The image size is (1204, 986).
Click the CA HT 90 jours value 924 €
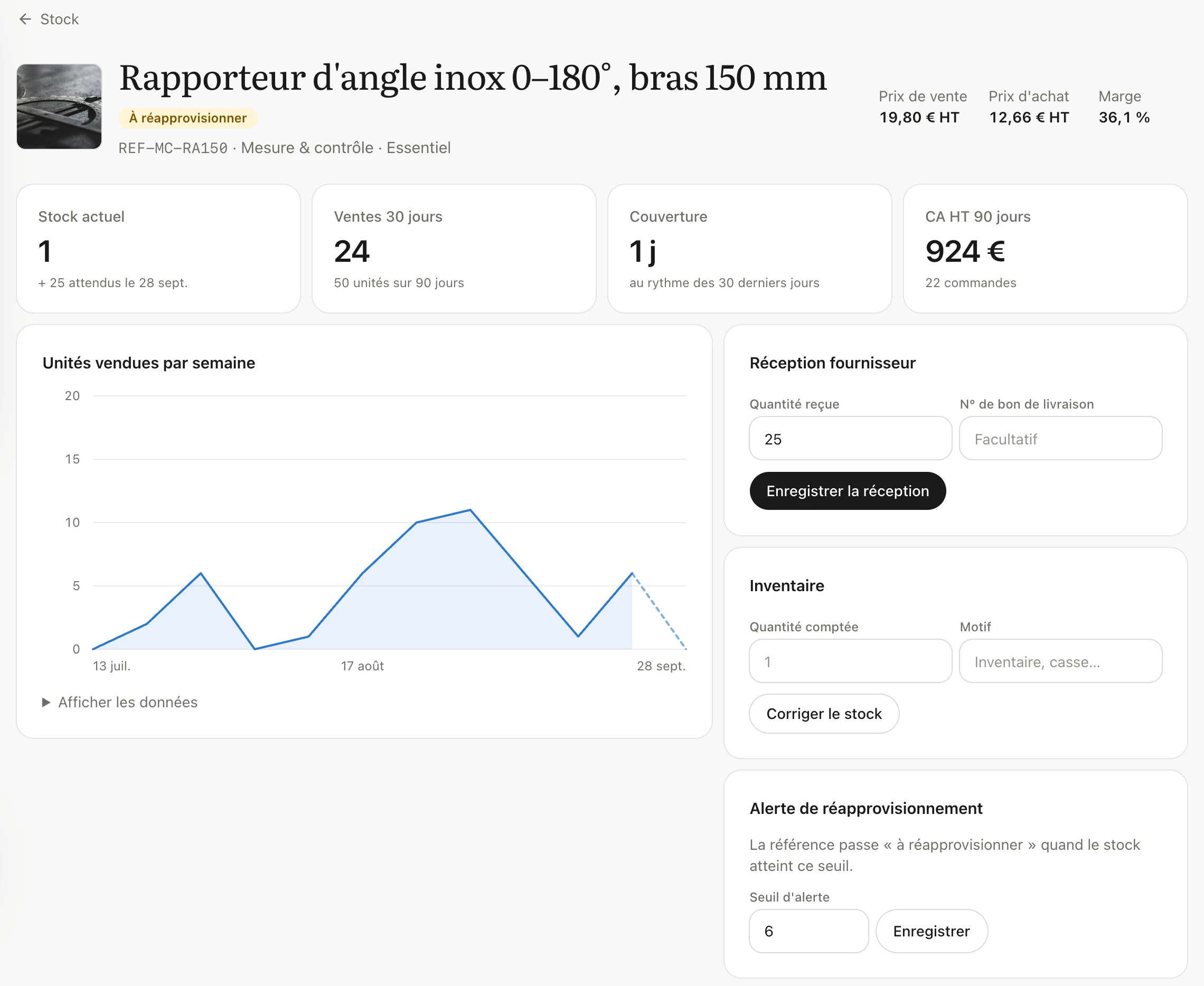[x=965, y=251]
